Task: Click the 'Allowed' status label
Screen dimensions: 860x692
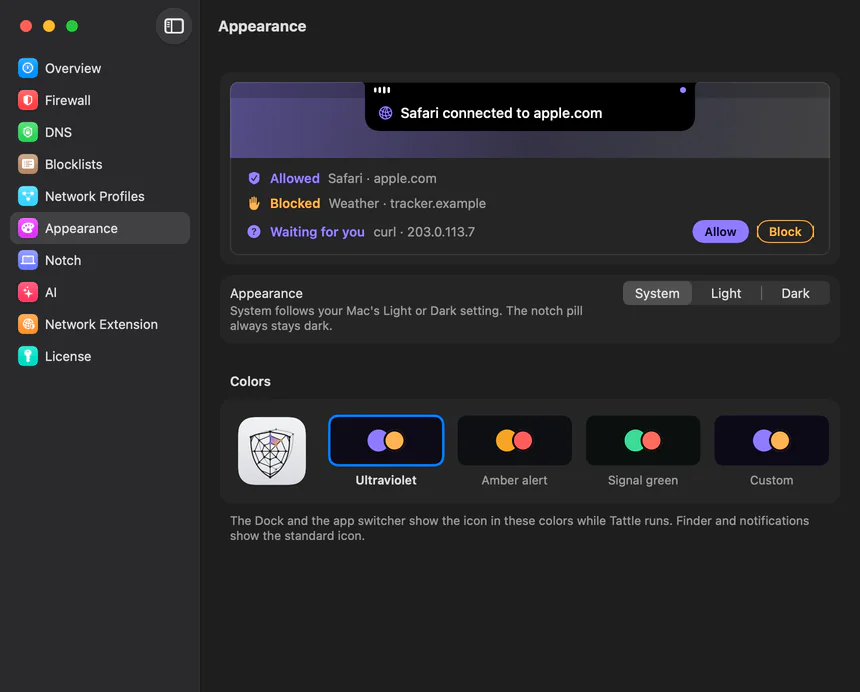Action: tap(295, 178)
